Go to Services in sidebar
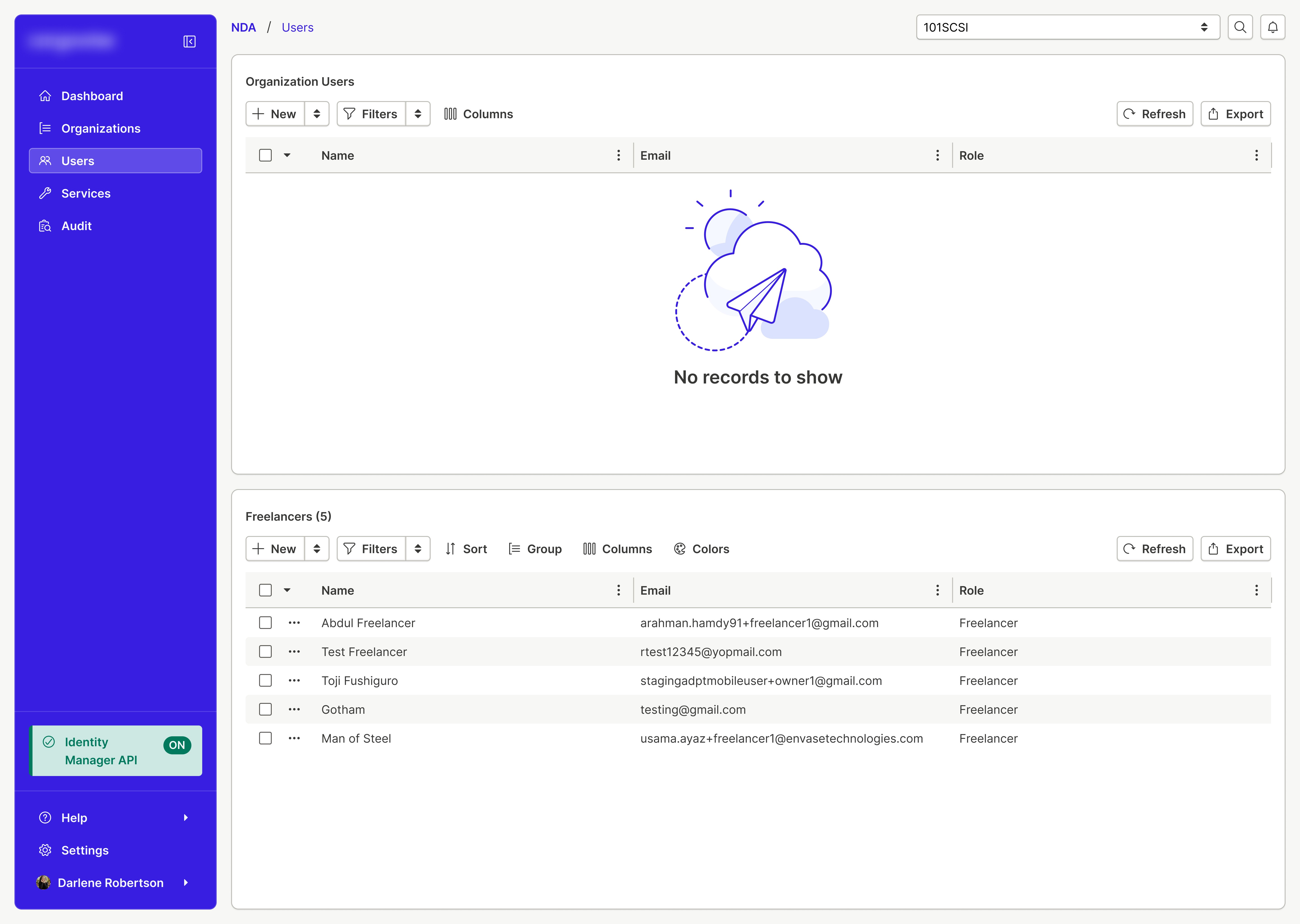This screenshot has height=924, width=1300. (86, 194)
